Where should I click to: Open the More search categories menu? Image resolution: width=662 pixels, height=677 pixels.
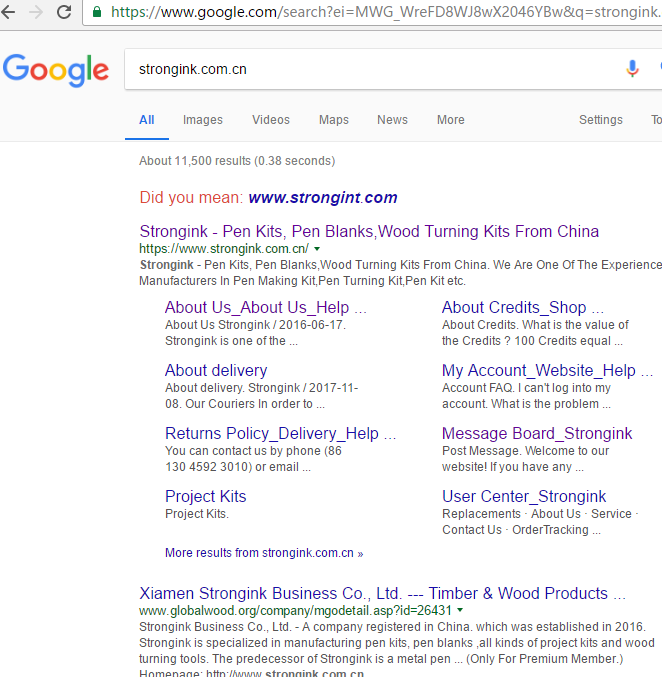pos(450,120)
